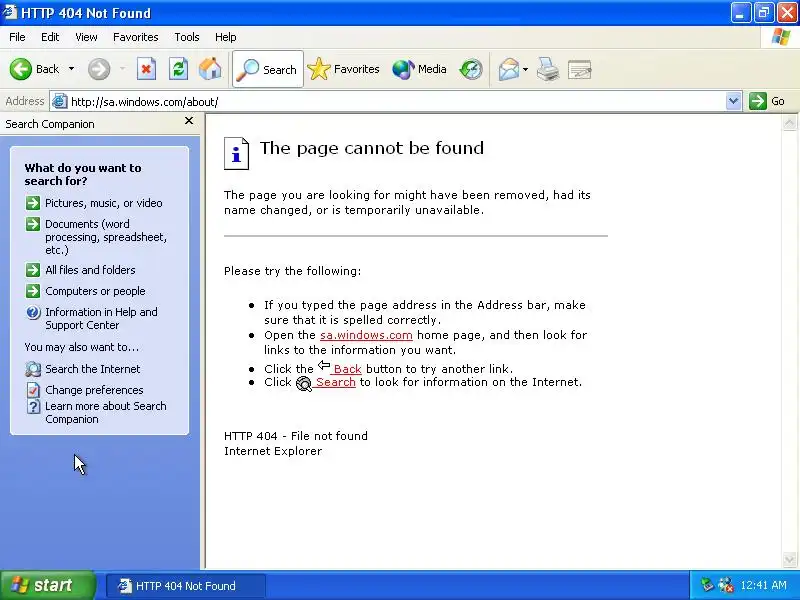Image resolution: width=800 pixels, height=600 pixels.
Task: Go to the Home page icon
Action: pos(210,69)
